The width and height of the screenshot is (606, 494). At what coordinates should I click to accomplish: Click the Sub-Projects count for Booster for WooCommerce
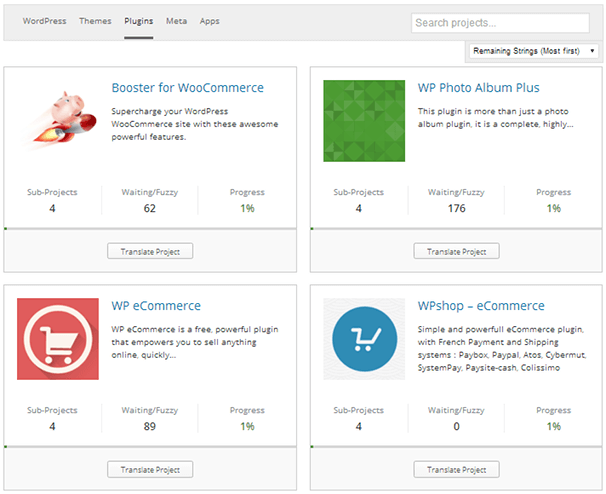tap(52, 208)
